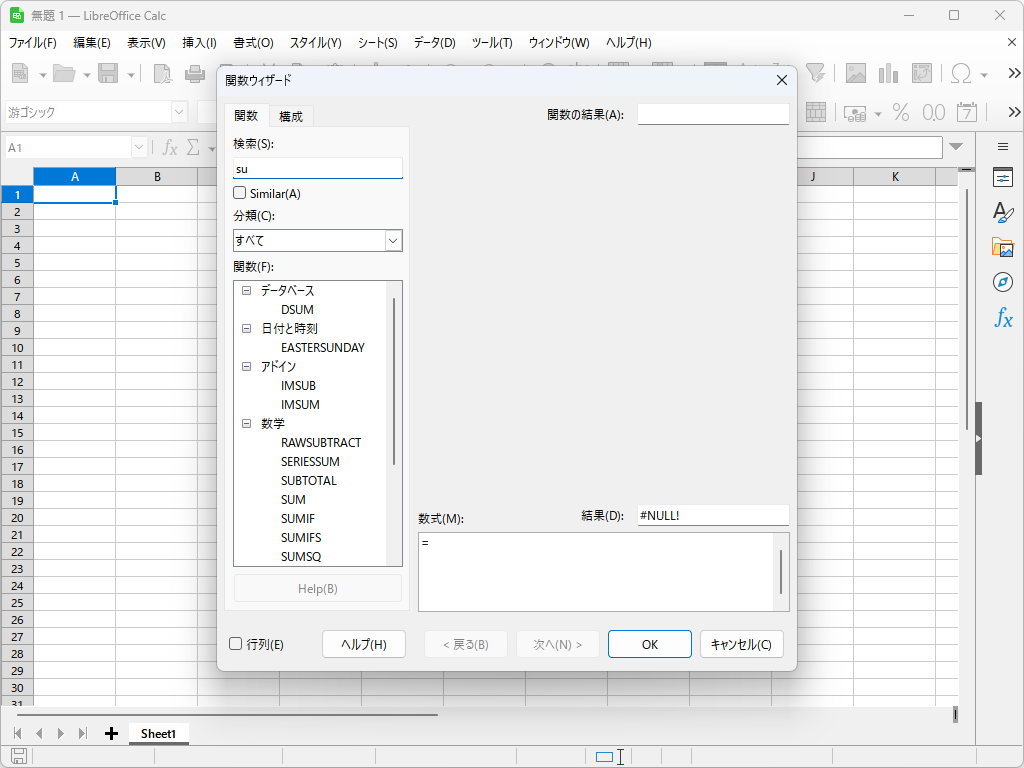Enable the Similar search option
The height and width of the screenshot is (768, 1024).
tap(238, 193)
